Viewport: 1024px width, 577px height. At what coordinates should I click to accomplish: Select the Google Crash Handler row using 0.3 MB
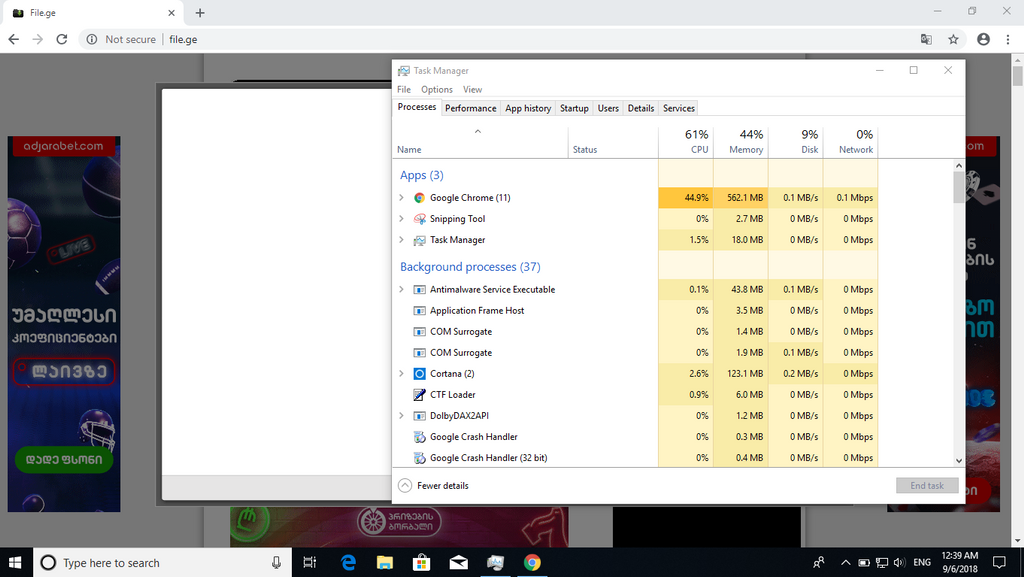tap(635, 437)
